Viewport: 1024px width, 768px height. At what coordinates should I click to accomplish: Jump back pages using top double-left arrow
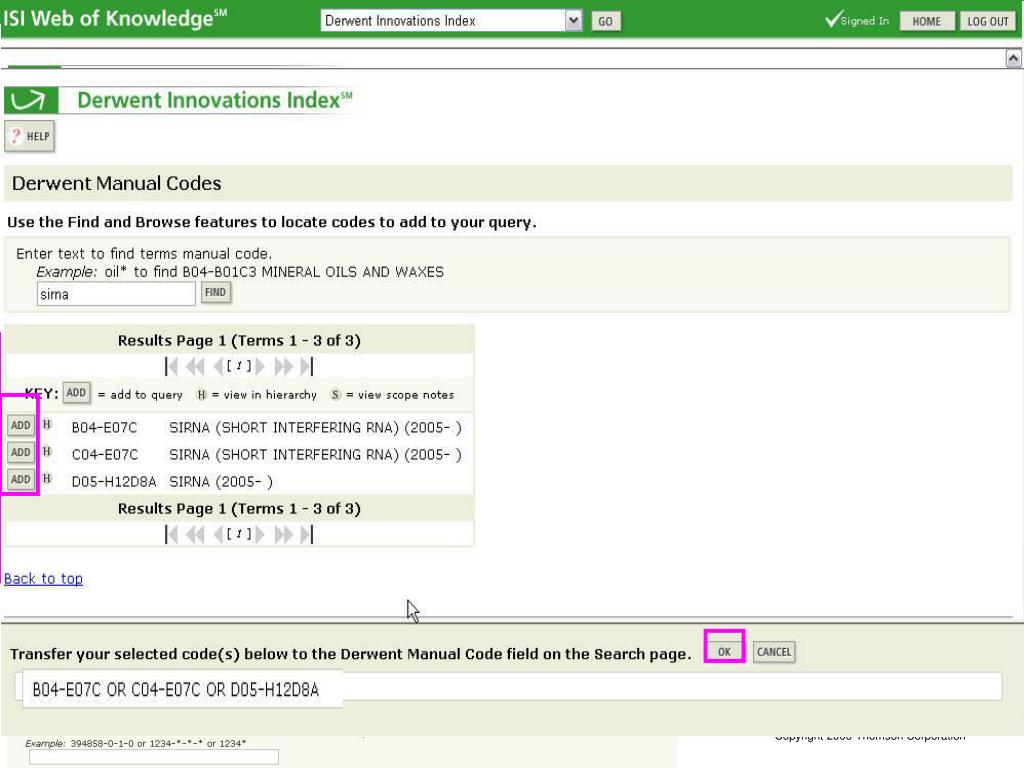(195, 366)
